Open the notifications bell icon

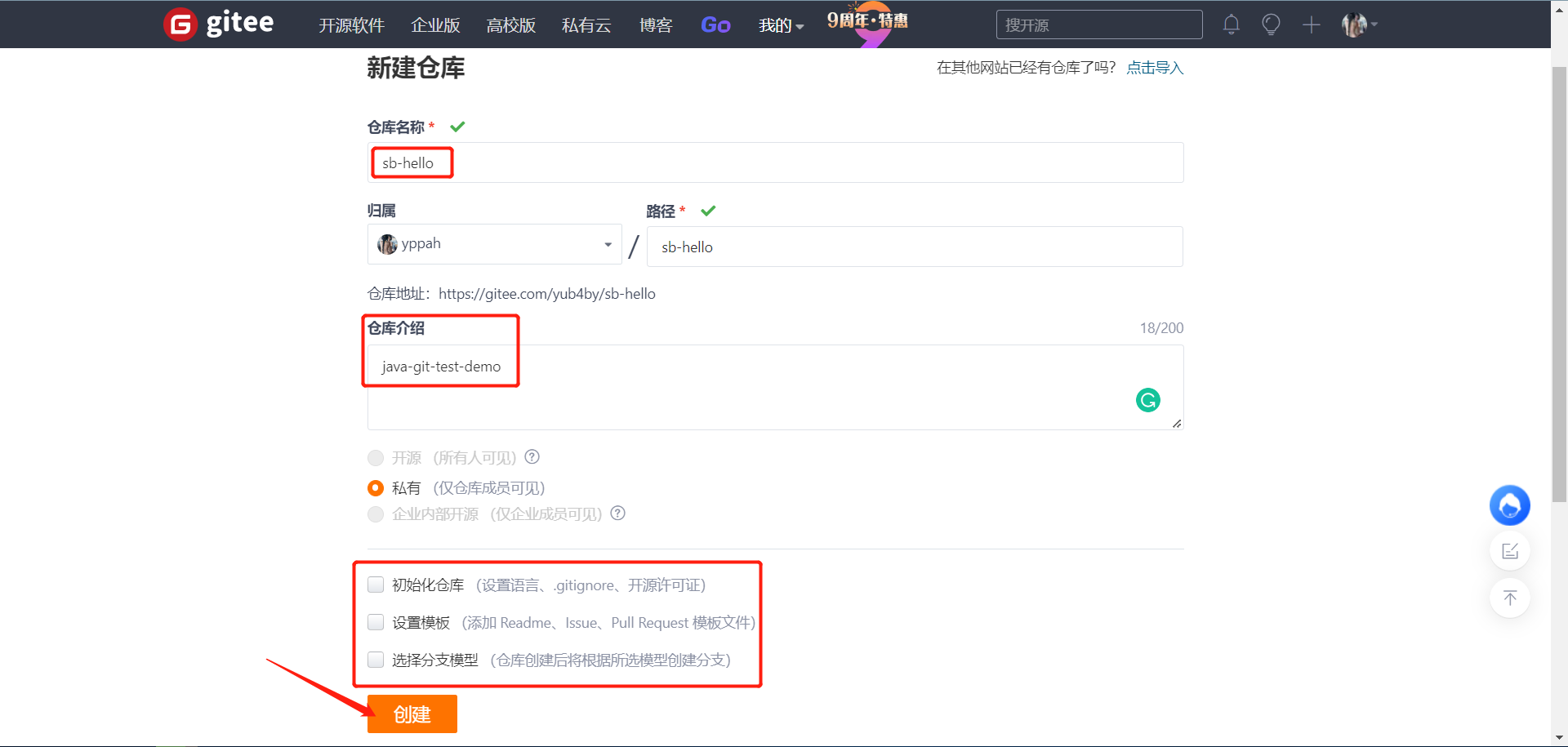1231,24
